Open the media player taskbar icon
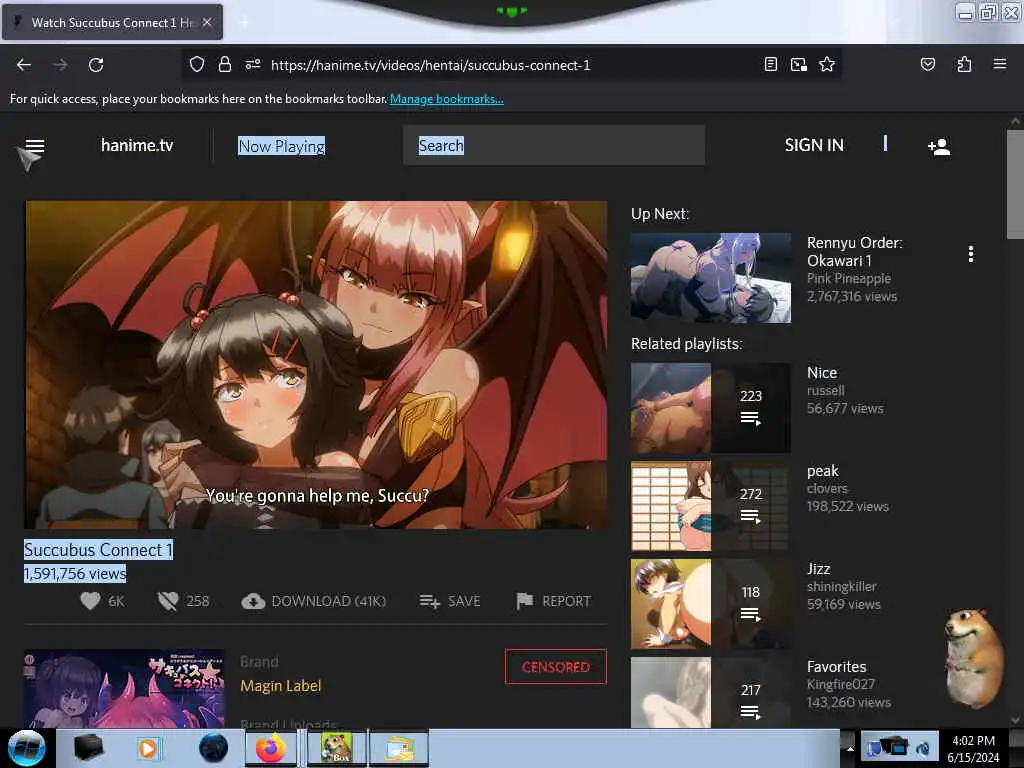The height and width of the screenshot is (768, 1024). [148, 748]
